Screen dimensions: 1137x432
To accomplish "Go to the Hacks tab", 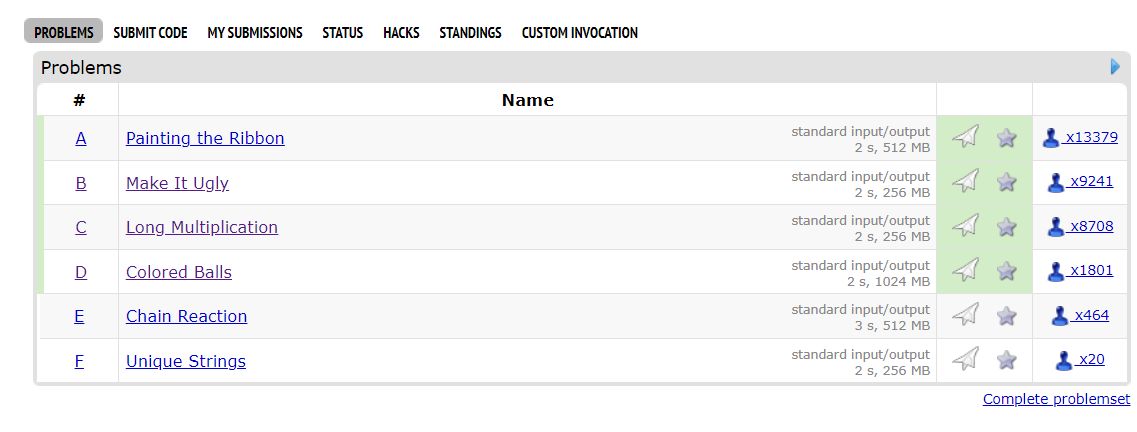I will [x=401, y=33].
